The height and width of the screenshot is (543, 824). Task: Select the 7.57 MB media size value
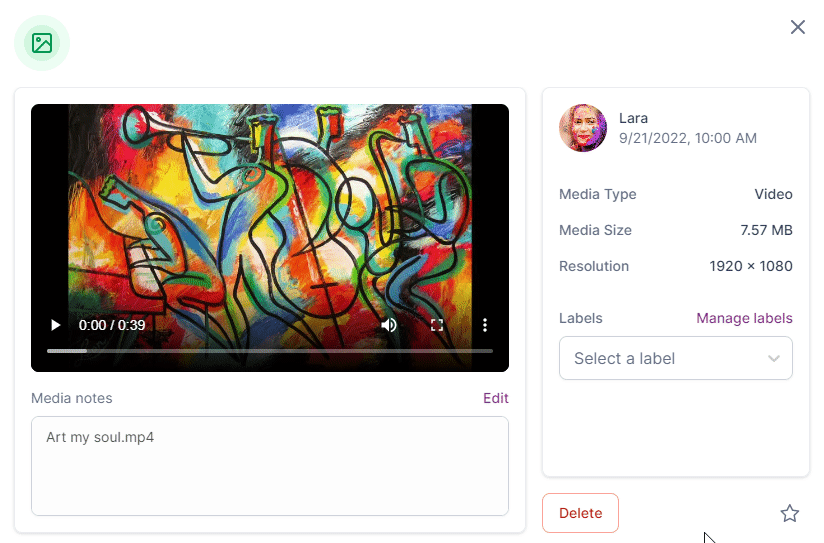(766, 230)
